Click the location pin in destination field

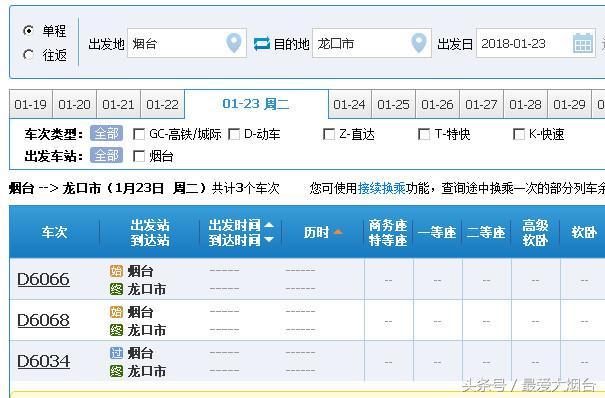click(x=419, y=43)
